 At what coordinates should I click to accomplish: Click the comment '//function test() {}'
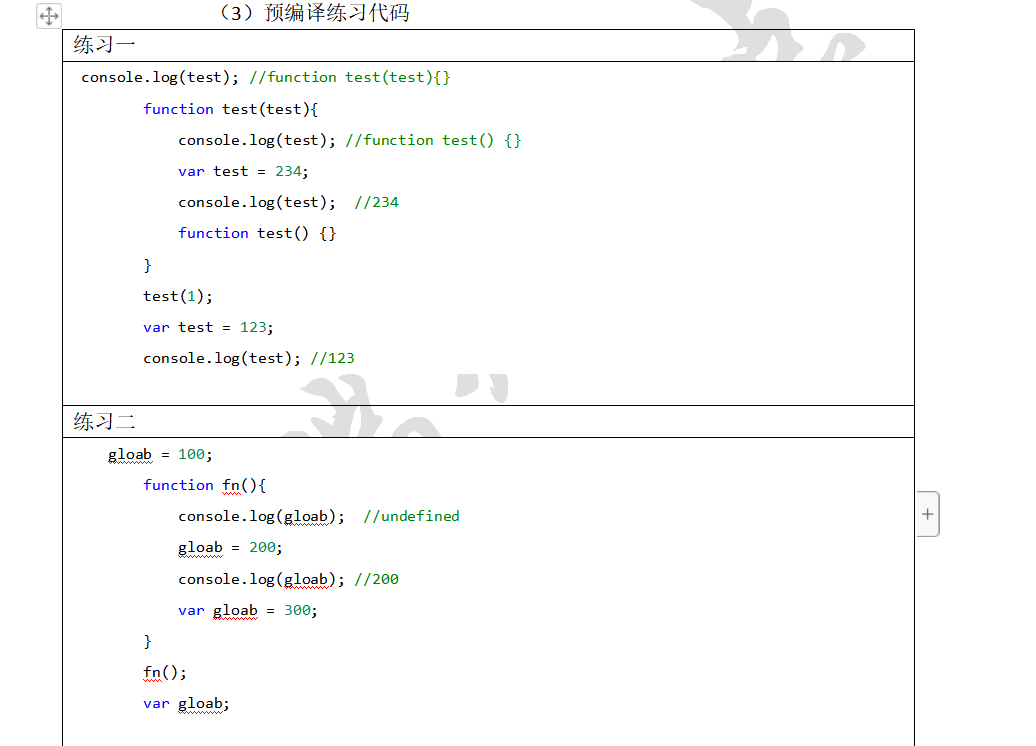click(433, 140)
